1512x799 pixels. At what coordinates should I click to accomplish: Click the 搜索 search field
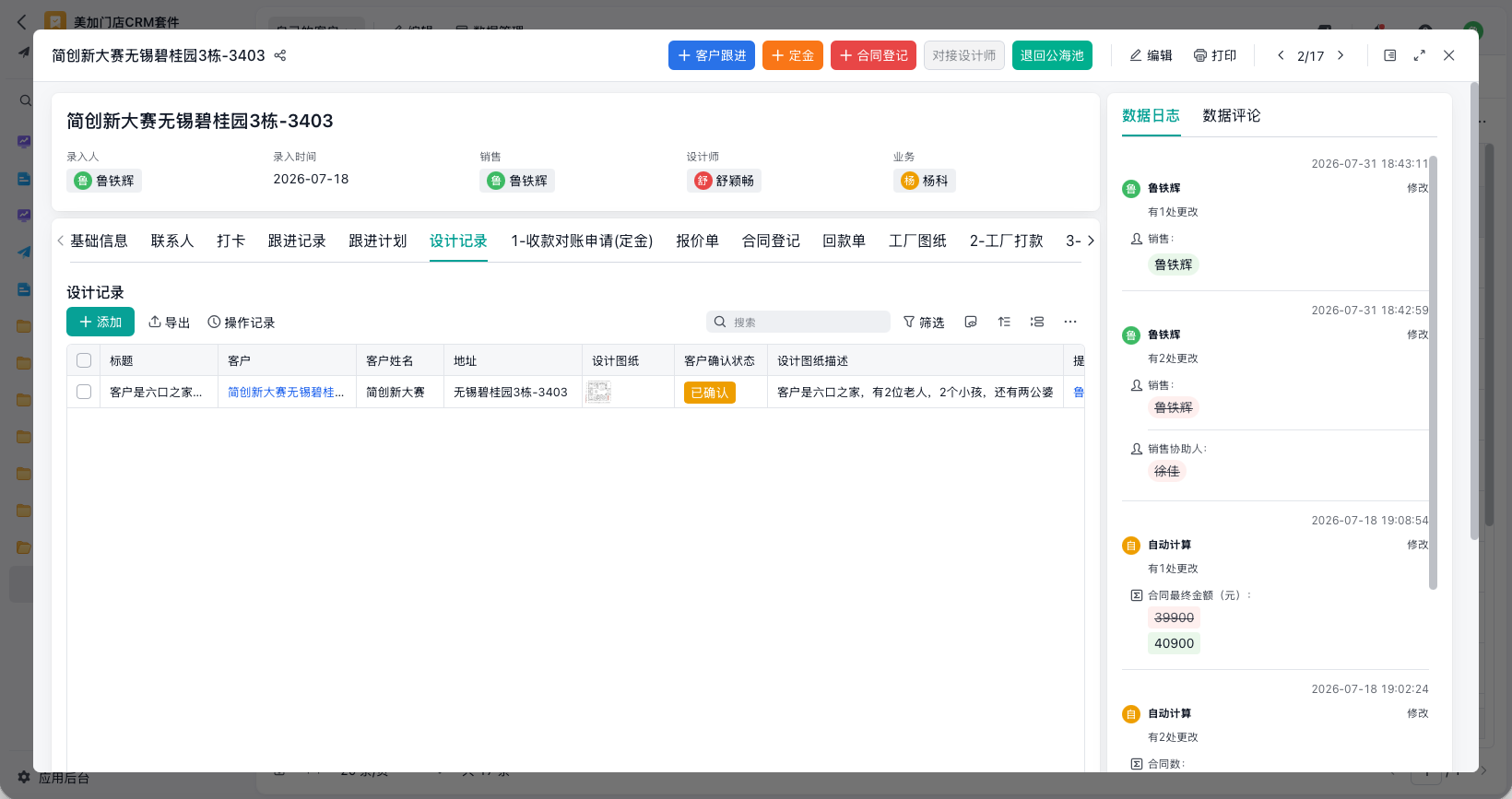tap(798, 322)
